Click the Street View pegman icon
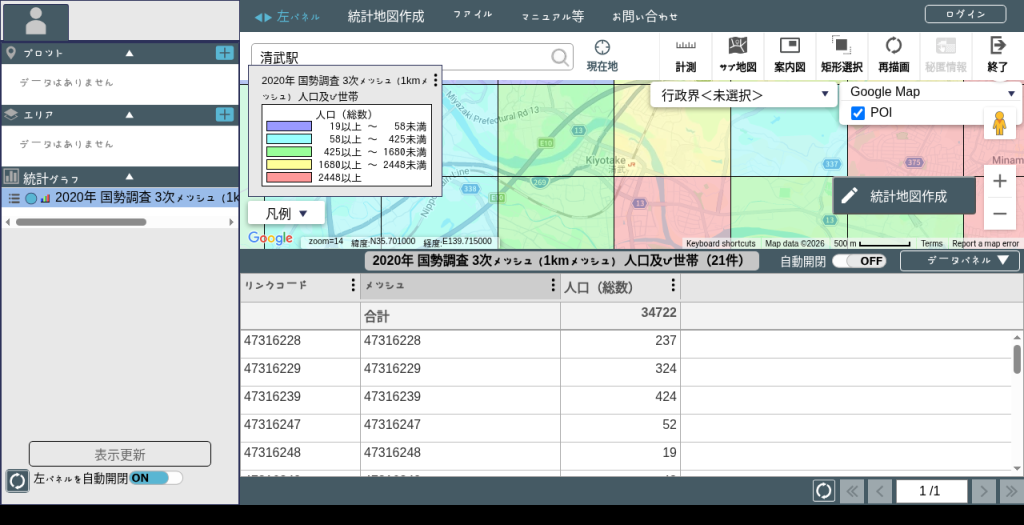The image size is (1024, 525). (999, 123)
